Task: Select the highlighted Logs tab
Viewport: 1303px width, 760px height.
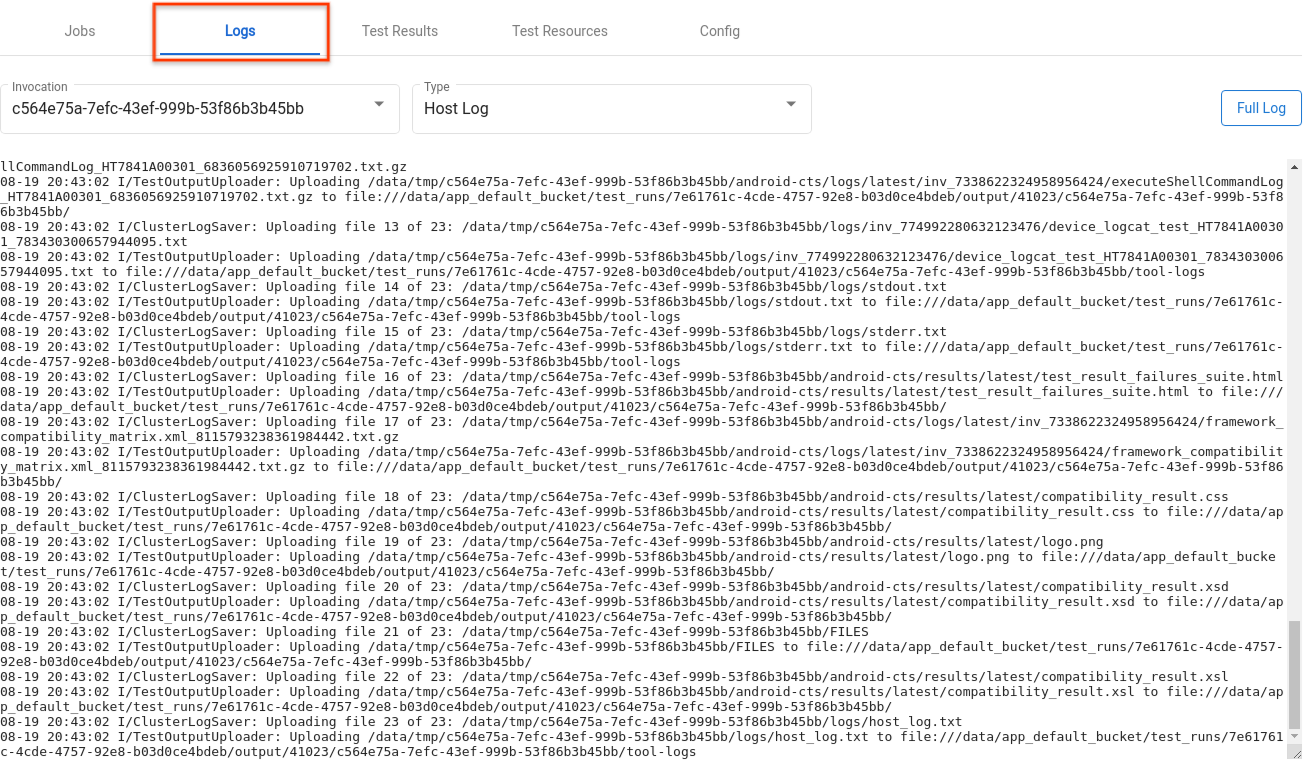Action: click(240, 31)
